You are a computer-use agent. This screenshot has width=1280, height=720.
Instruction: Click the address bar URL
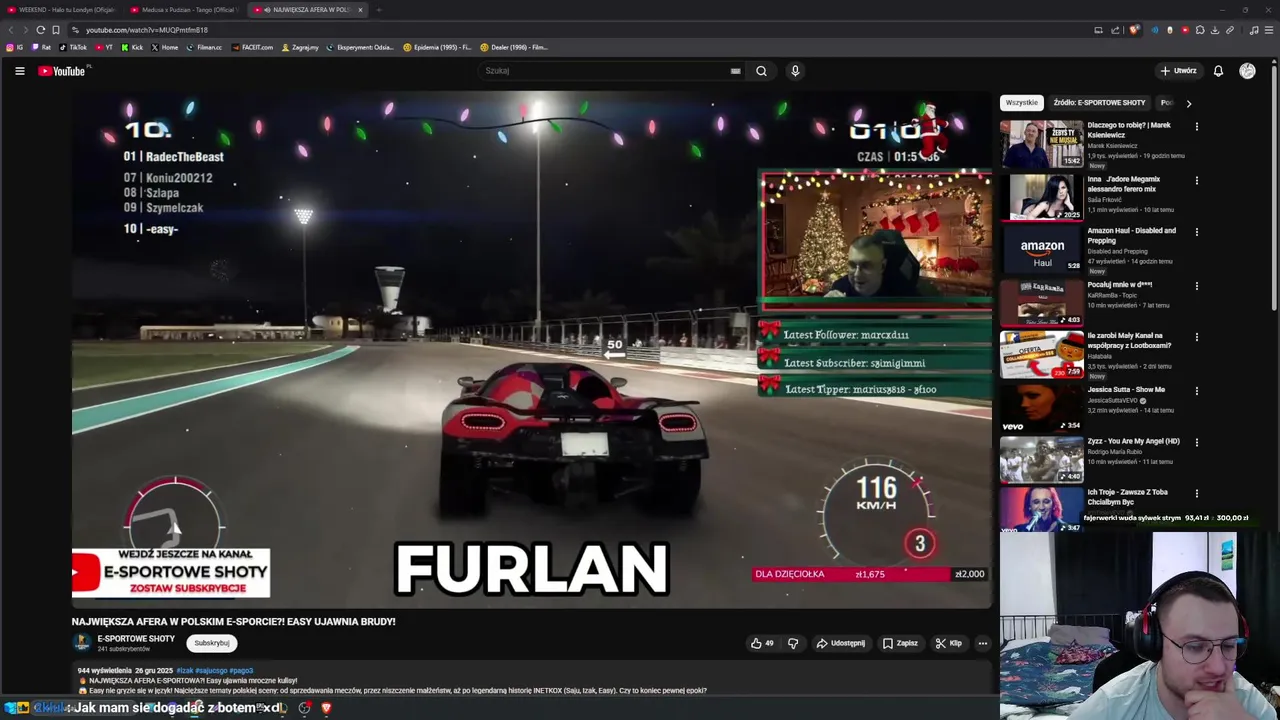[x=147, y=30]
